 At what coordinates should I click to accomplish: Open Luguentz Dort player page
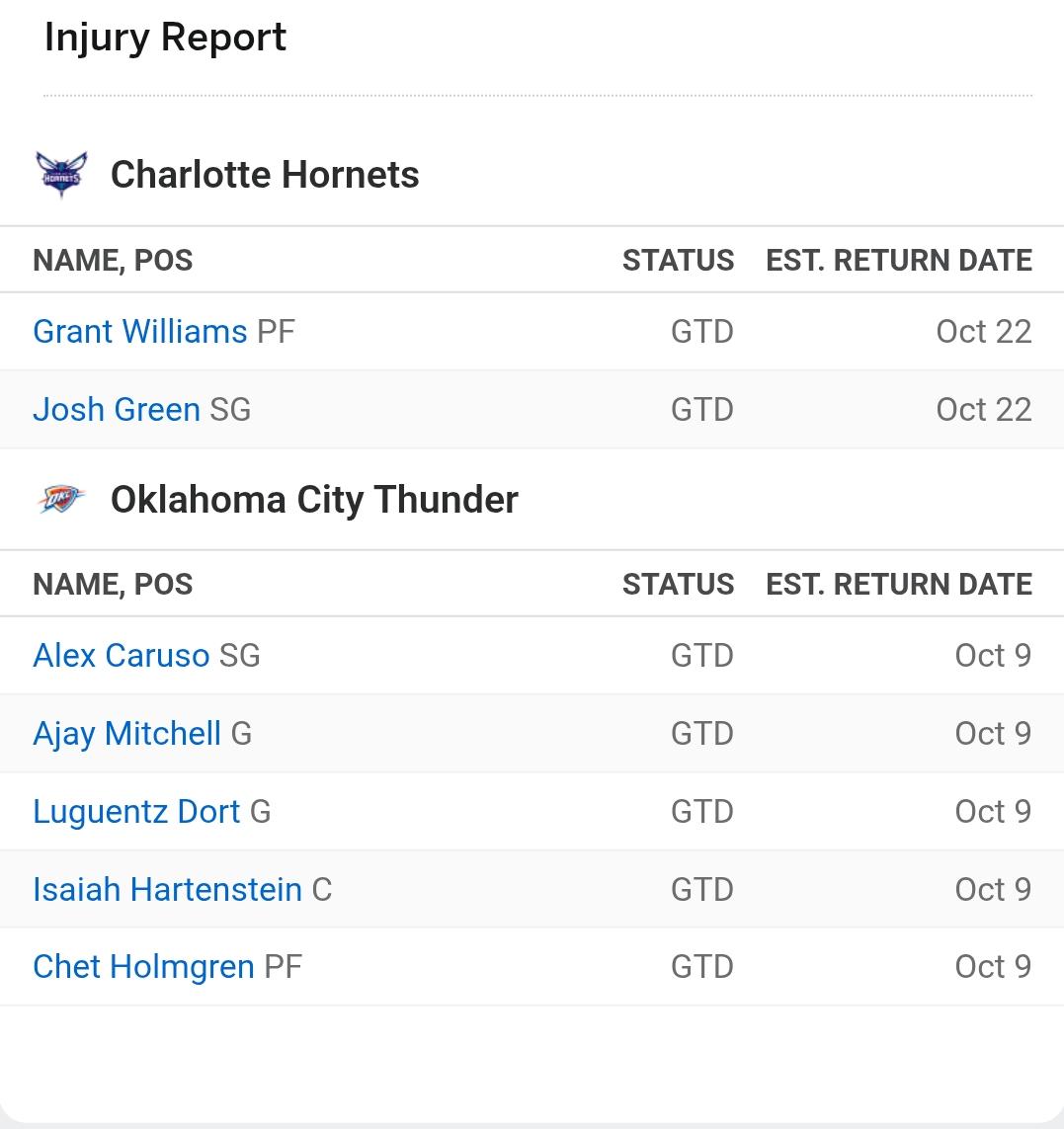coord(136,811)
